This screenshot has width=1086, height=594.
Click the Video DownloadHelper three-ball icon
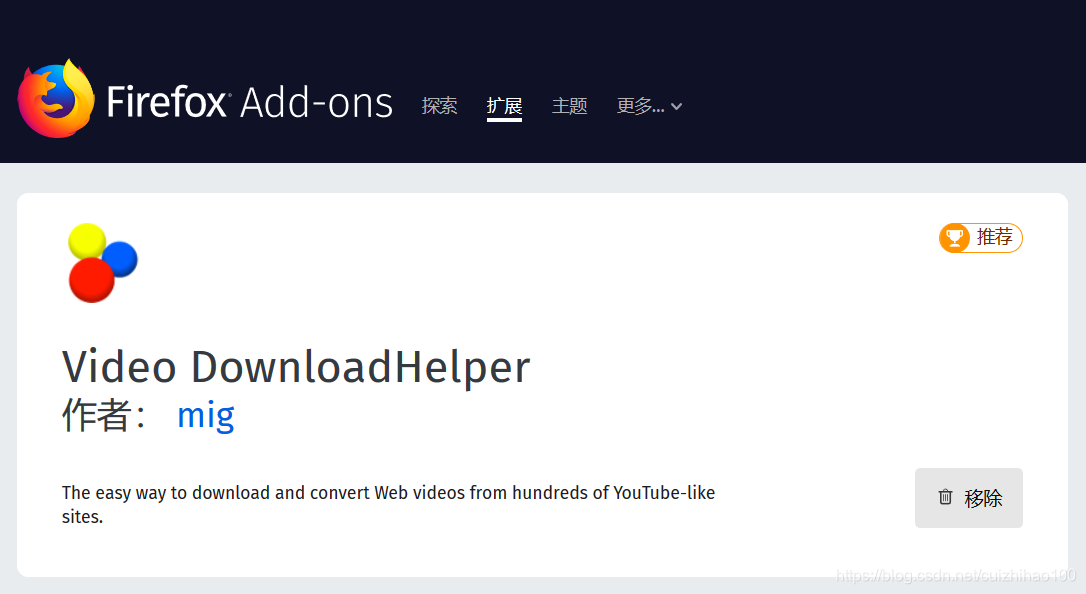[103, 263]
